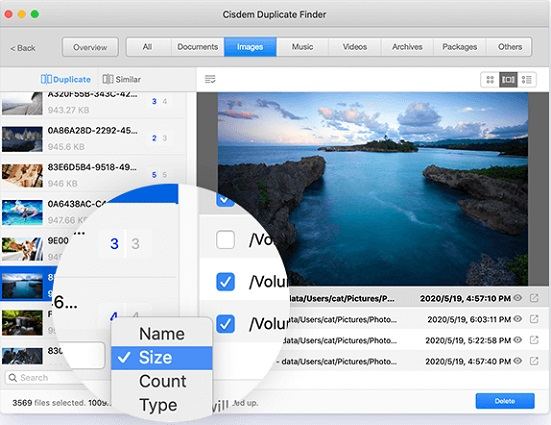Preview the file dated 5:22:58 PM via eye icon

(x=517, y=340)
